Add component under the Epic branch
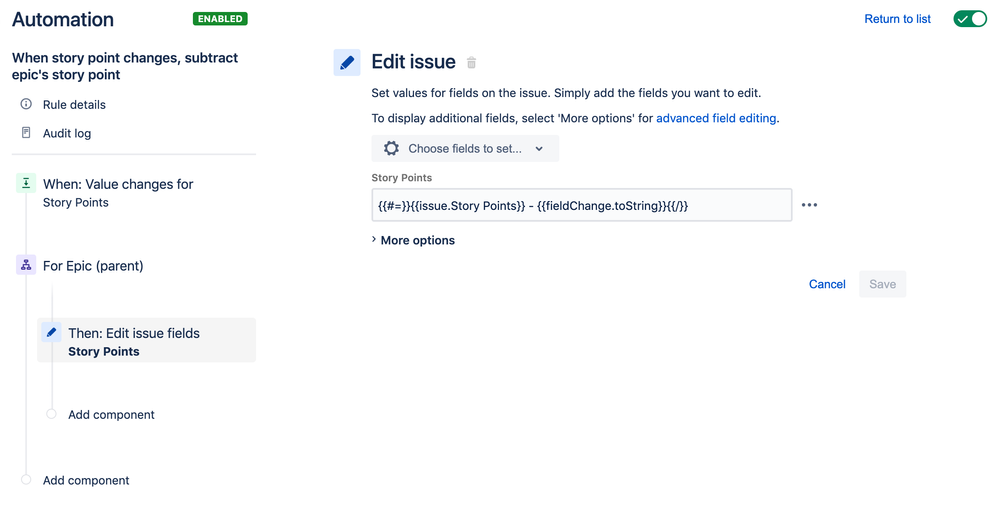Viewport: 999px width, 515px height. point(111,414)
